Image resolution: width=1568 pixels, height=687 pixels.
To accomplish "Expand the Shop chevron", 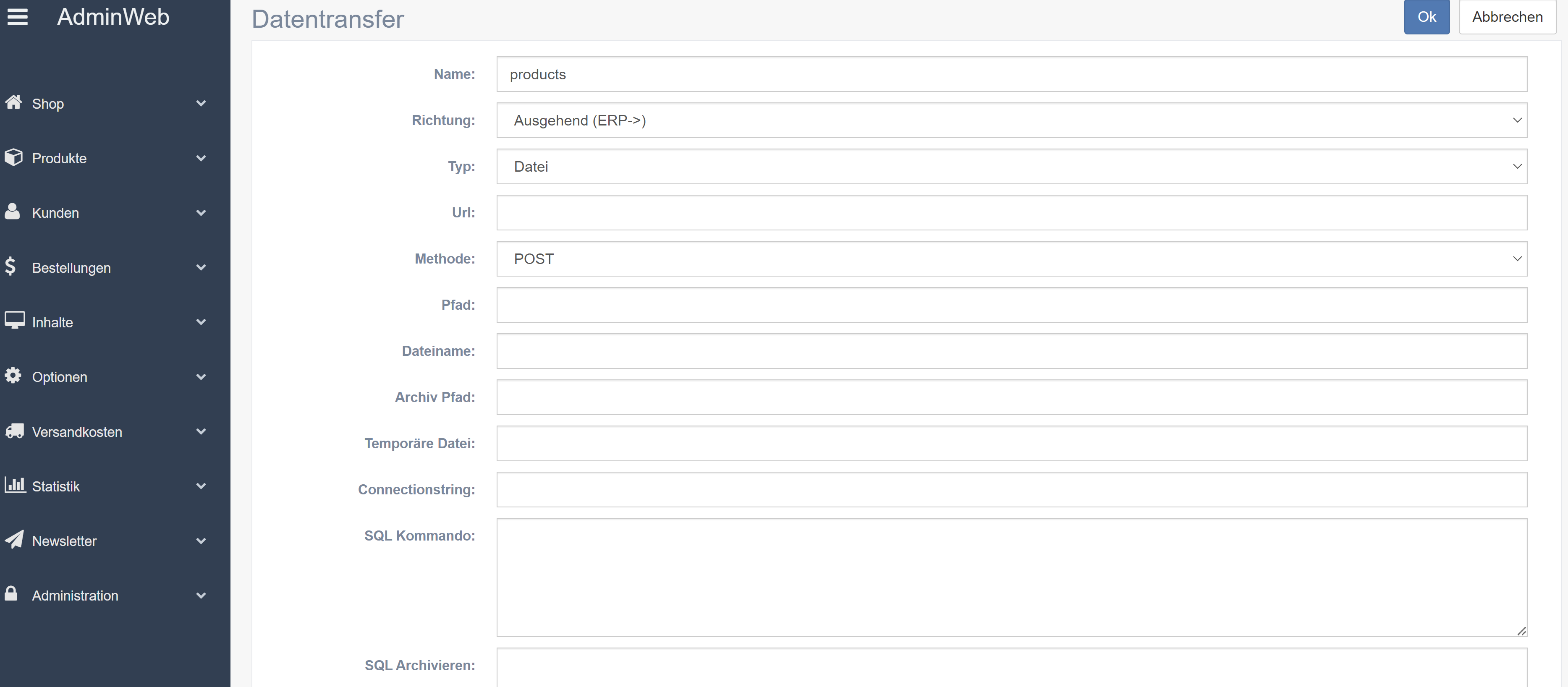I will pyautogui.click(x=201, y=103).
